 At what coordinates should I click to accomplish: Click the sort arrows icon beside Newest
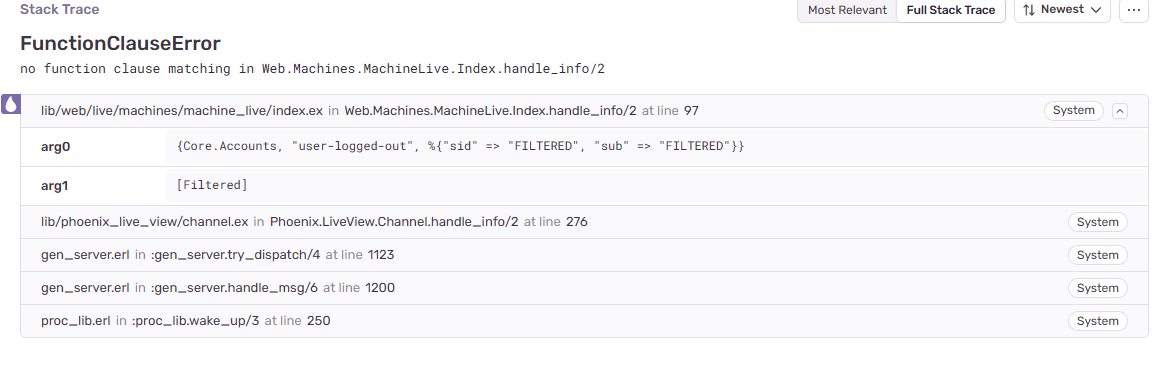click(x=1029, y=10)
